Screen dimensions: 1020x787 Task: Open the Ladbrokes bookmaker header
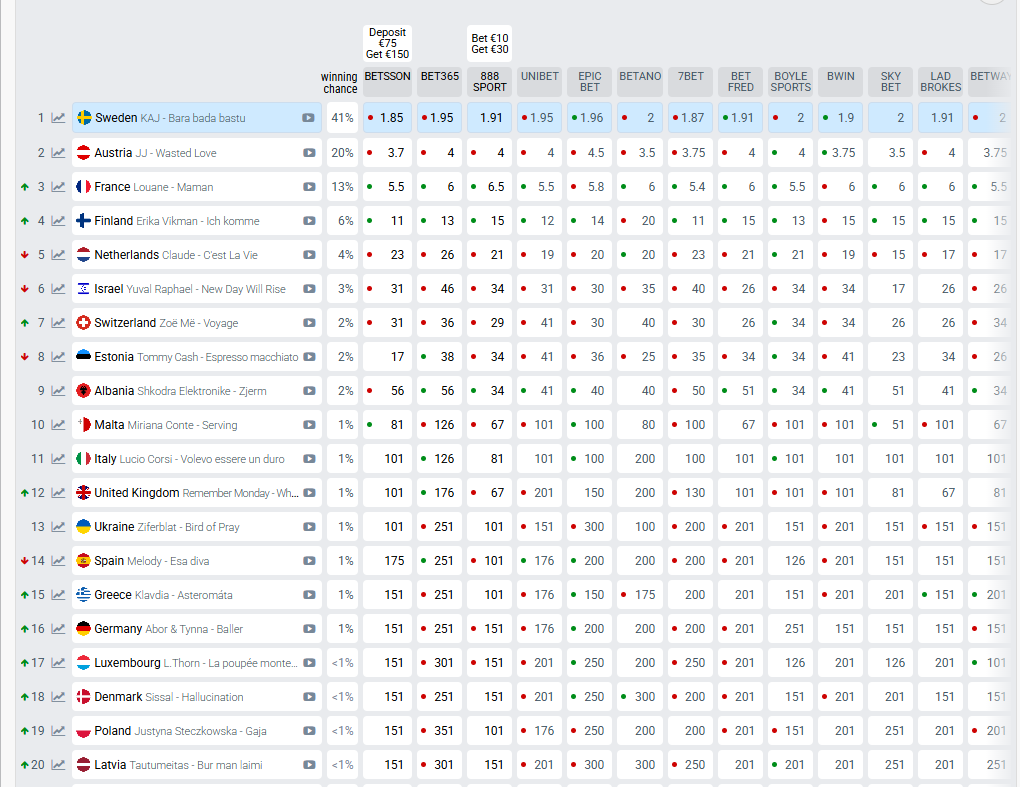pos(941,82)
